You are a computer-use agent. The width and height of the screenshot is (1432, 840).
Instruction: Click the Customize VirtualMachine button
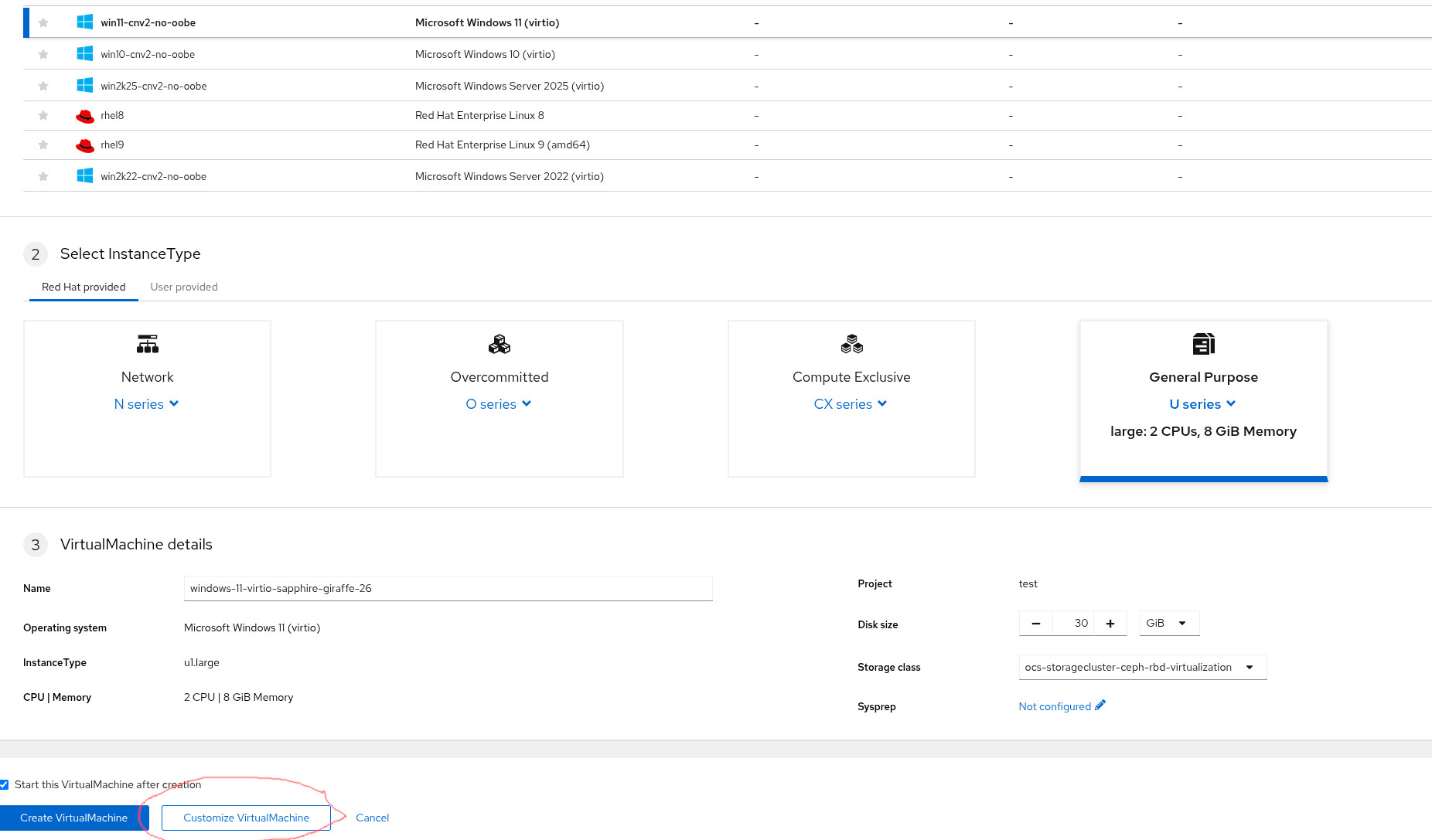[246, 818]
